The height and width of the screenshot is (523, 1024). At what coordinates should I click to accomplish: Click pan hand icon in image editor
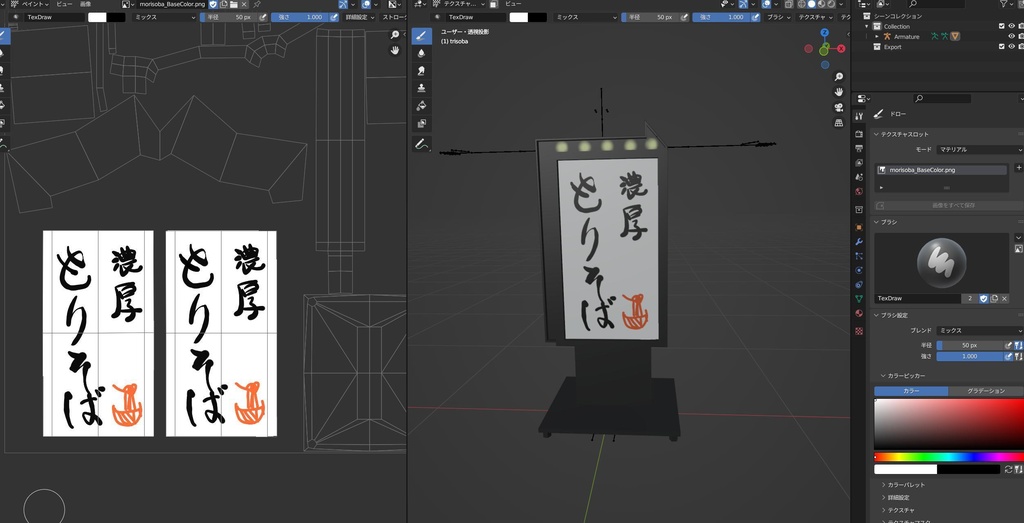click(395, 50)
